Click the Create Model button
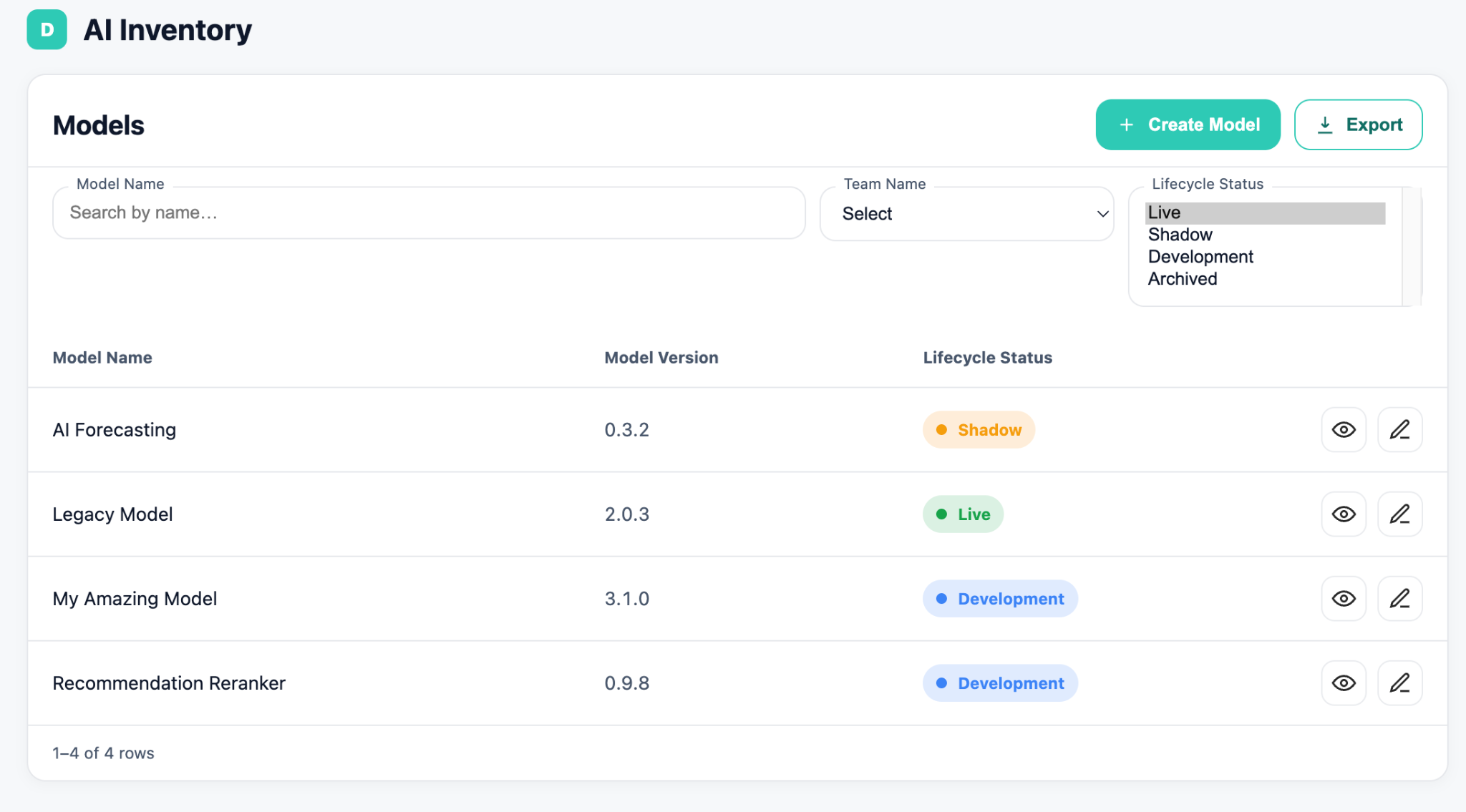 [x=1188, y=124]
